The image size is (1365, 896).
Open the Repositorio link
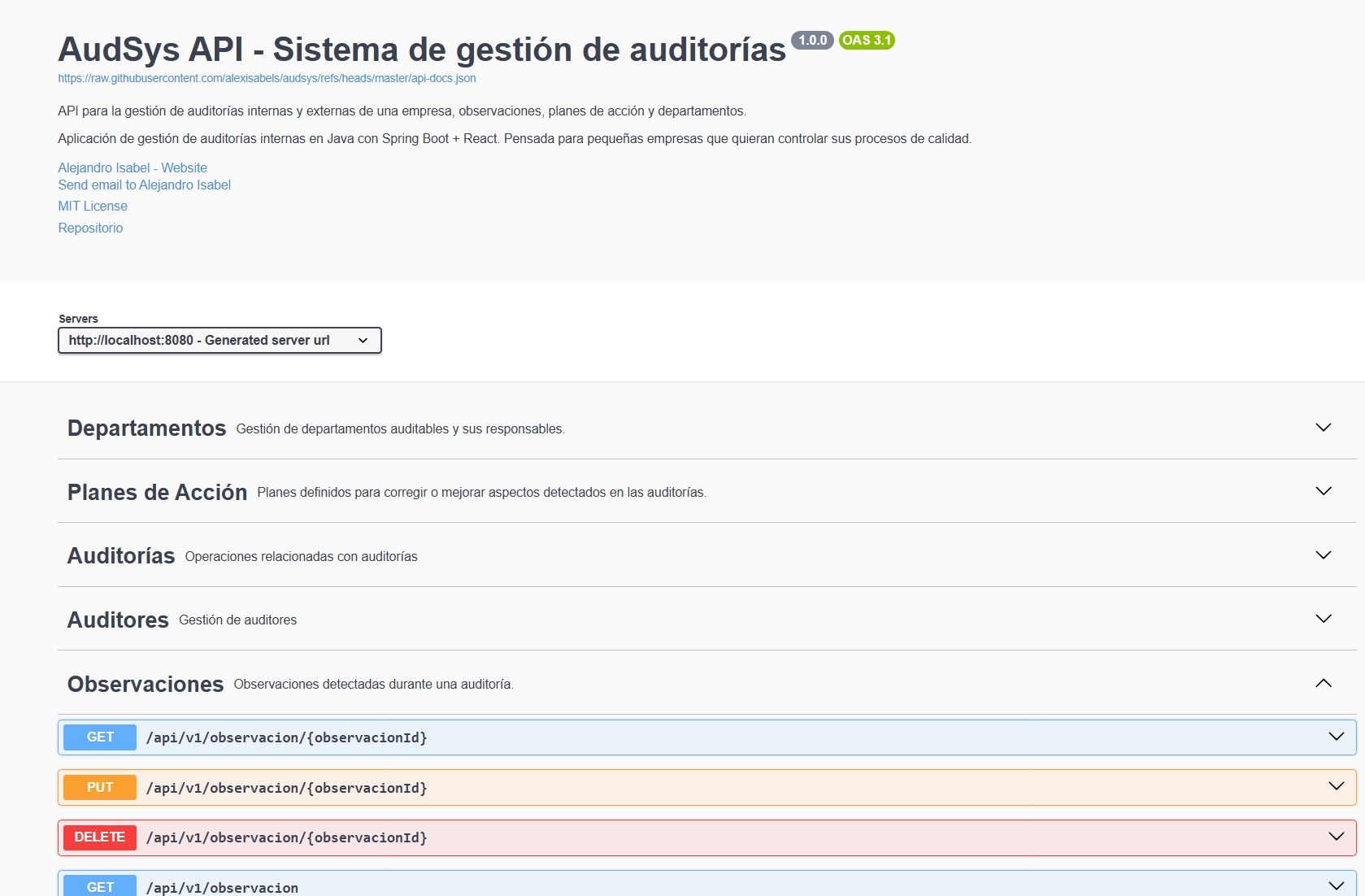[90, 228]
